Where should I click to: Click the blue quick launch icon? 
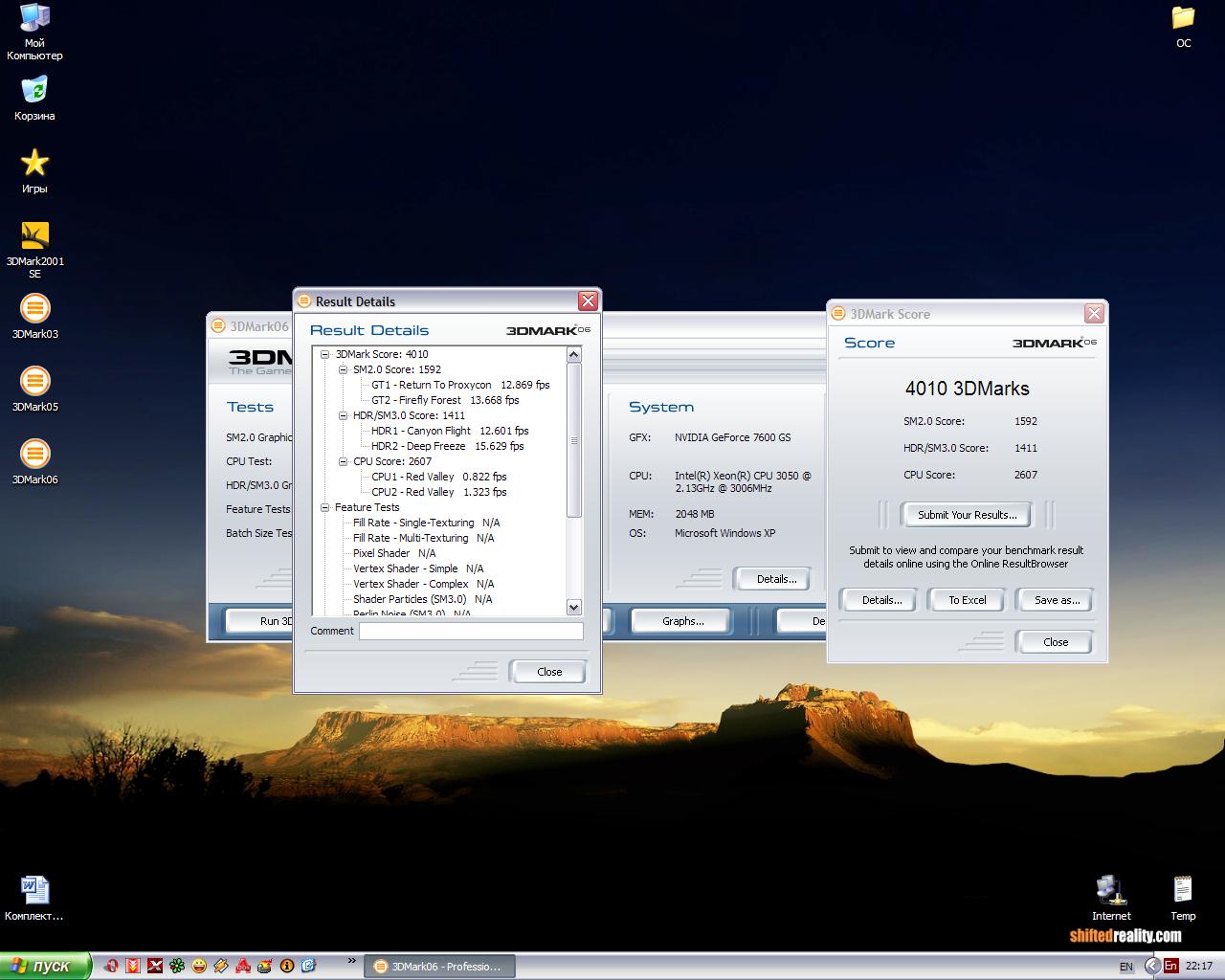click(308, 966)
